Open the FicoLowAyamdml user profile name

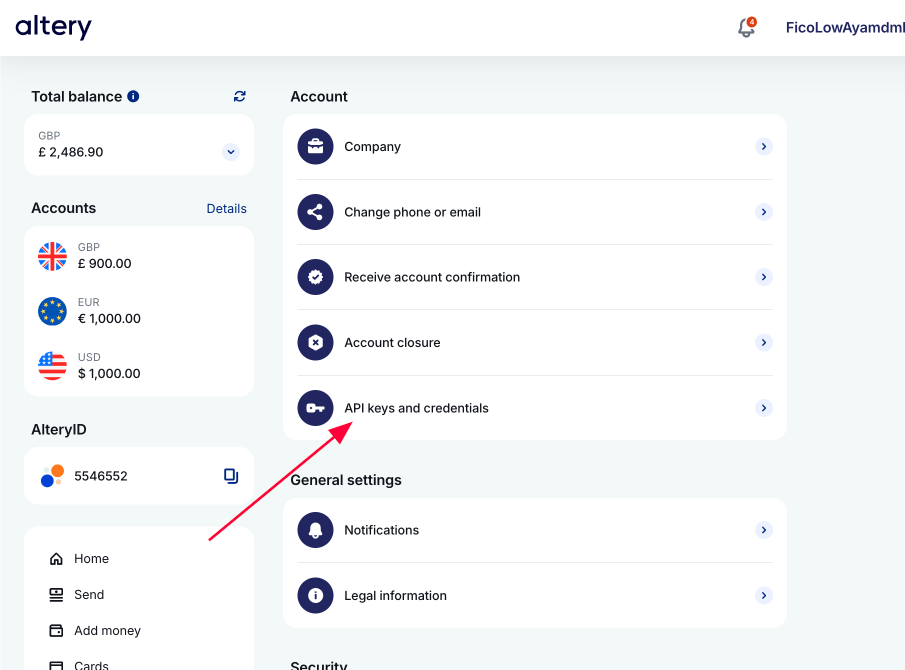[845, 28]
